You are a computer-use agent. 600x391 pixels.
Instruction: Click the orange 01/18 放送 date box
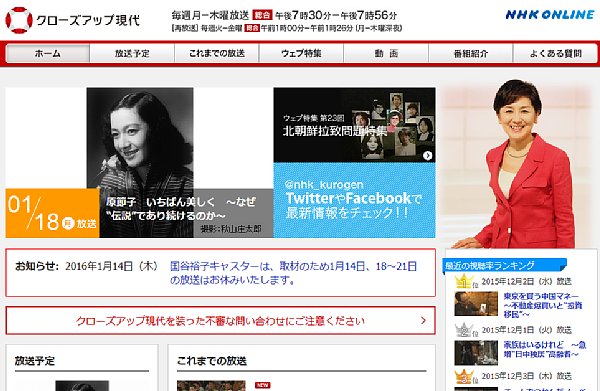click(52, 213)
